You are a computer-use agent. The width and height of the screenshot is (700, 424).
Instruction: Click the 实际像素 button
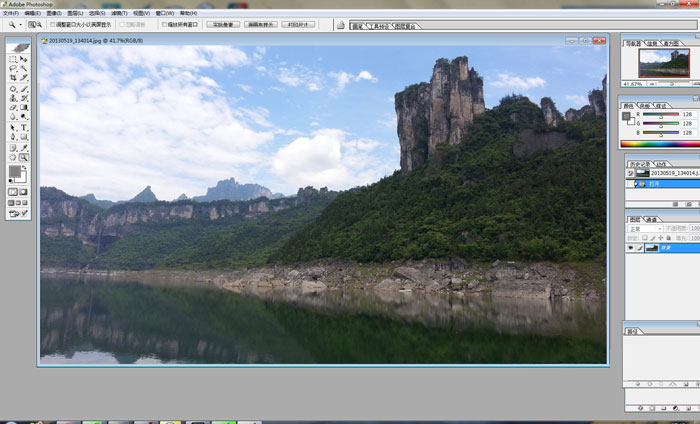coord(223,25)
